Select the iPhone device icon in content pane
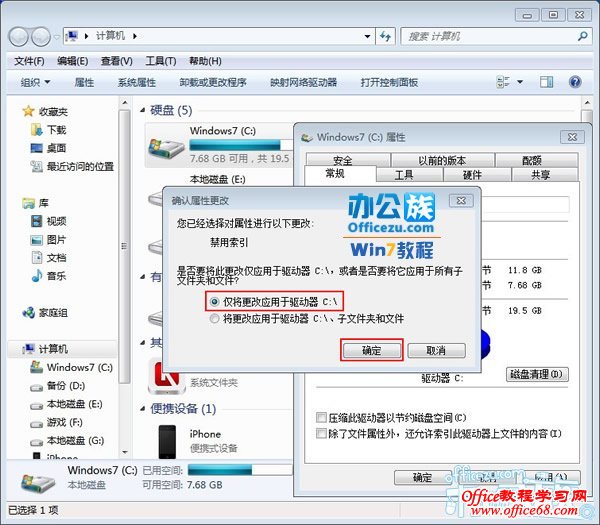 coord(167,441)
